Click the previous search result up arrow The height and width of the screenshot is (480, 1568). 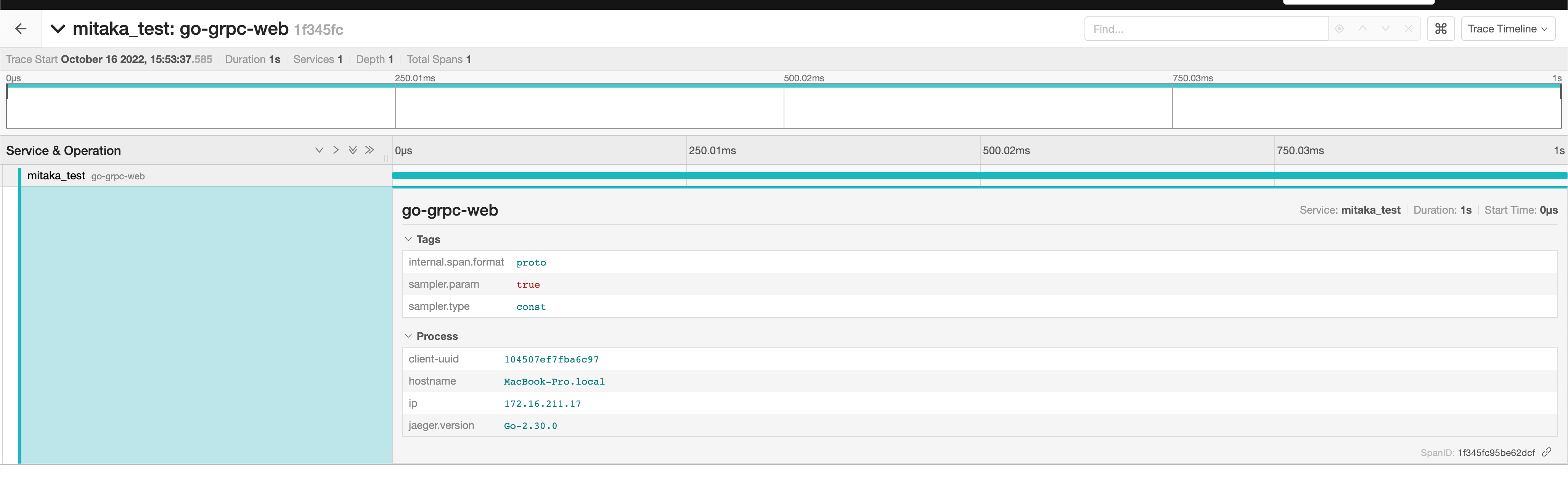1362,29
